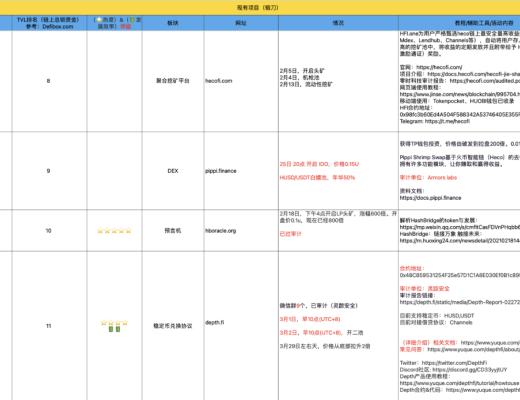The image size is (520, 400).
Task: Select the red 3月1日 UTC+8 line
Action: point(310,319)
